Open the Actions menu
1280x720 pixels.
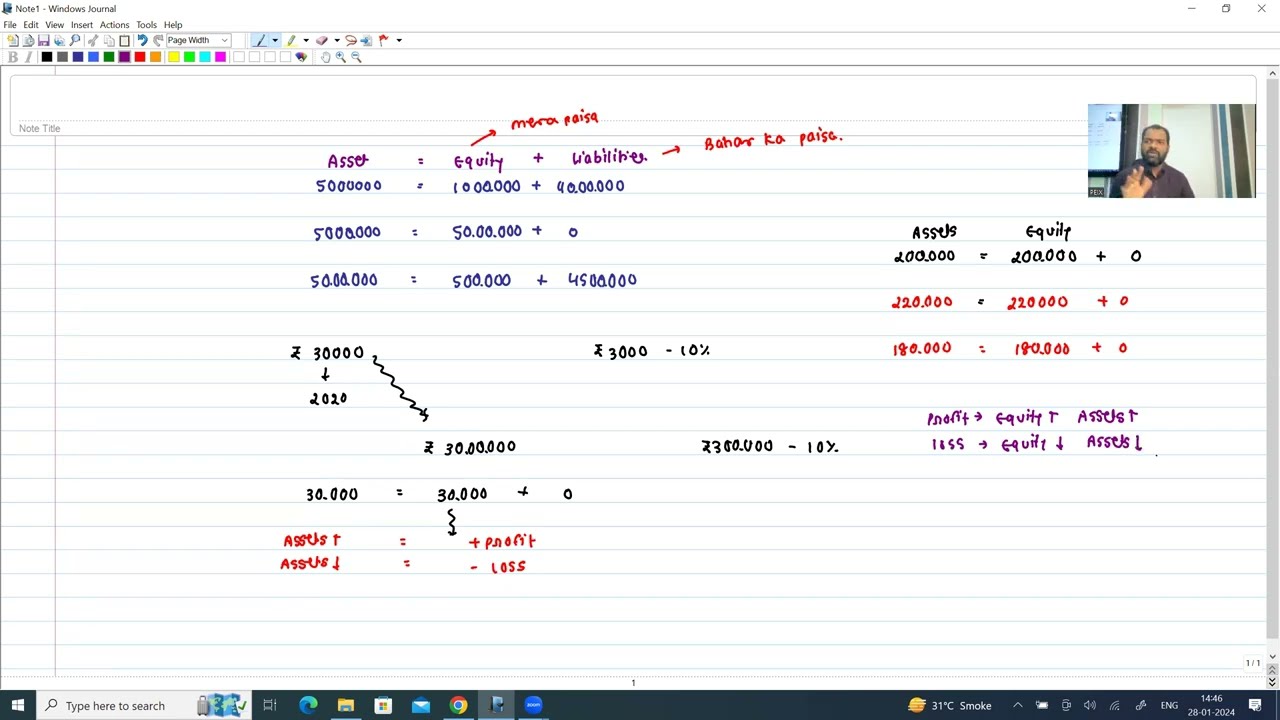point(114,24)
